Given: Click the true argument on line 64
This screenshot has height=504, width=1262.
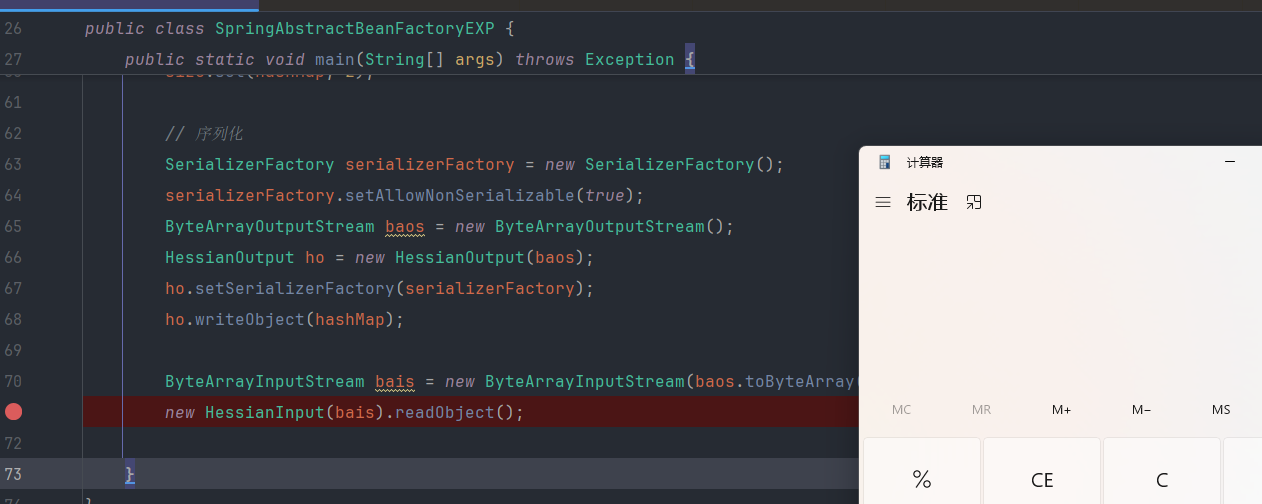Looking at the screenshot, I should coord(605,195).
